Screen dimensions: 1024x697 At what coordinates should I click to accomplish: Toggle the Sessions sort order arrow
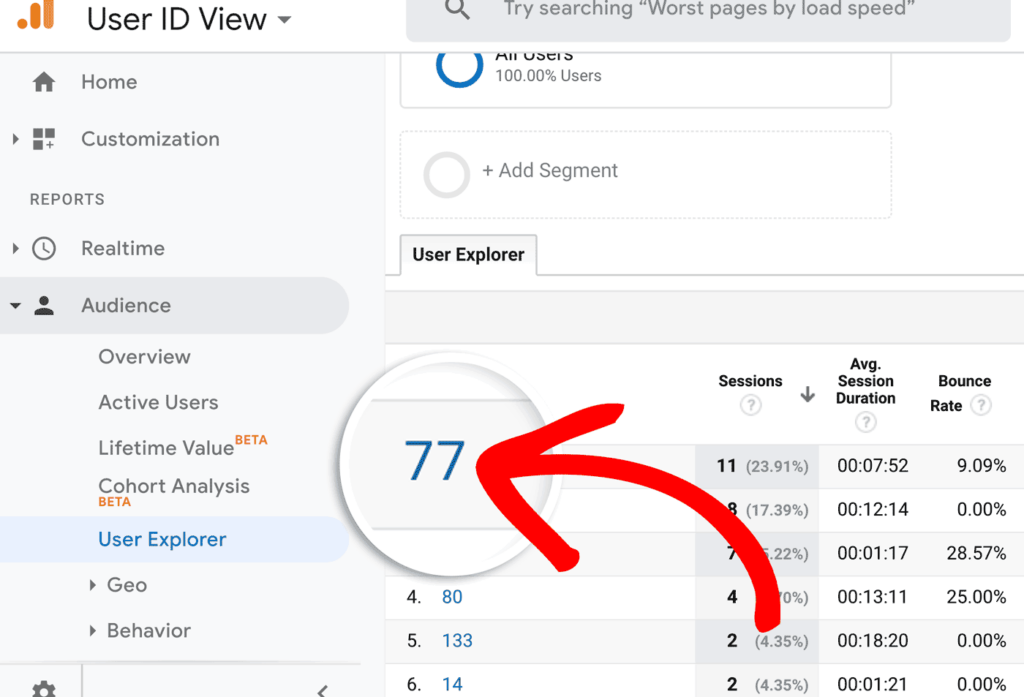click(807, 395)
